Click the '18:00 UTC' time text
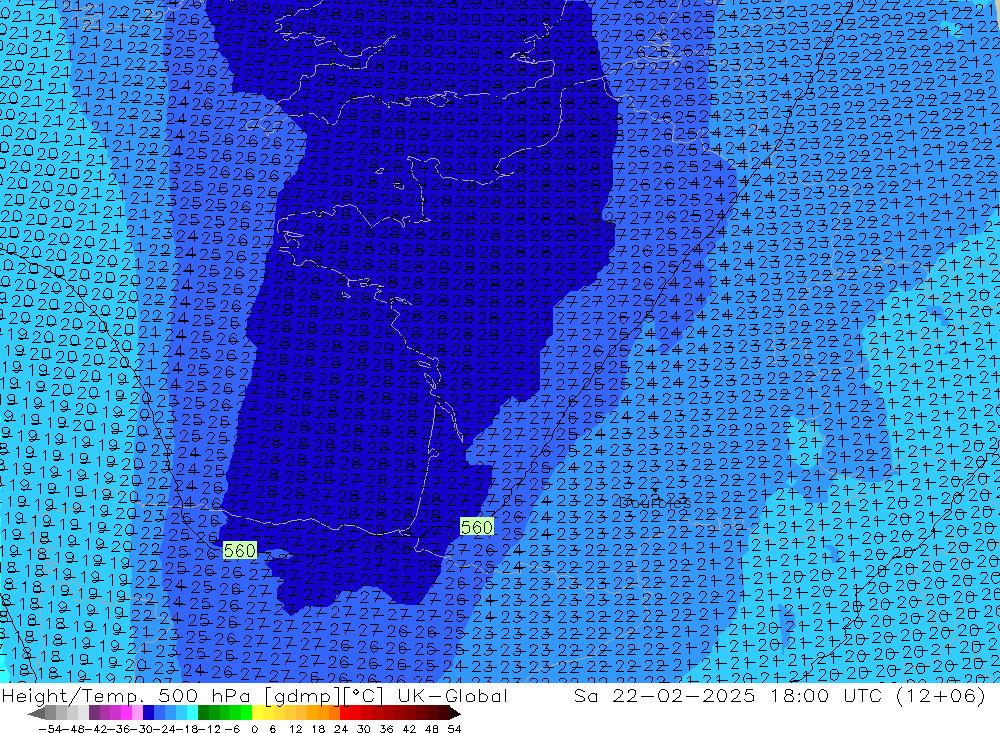 click(x=828, y=696)
